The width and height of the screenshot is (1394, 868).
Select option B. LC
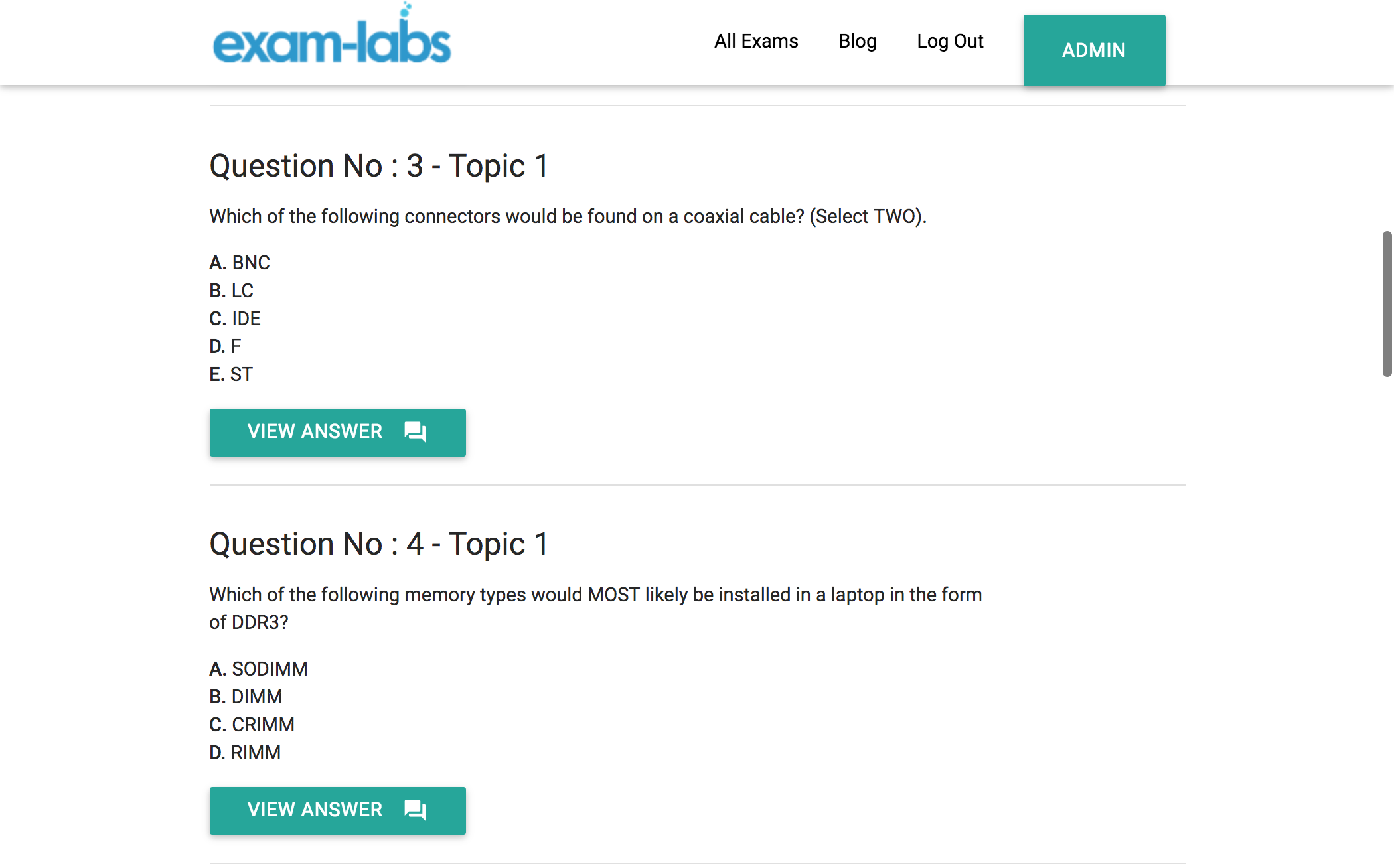click(x=231, y=291)
